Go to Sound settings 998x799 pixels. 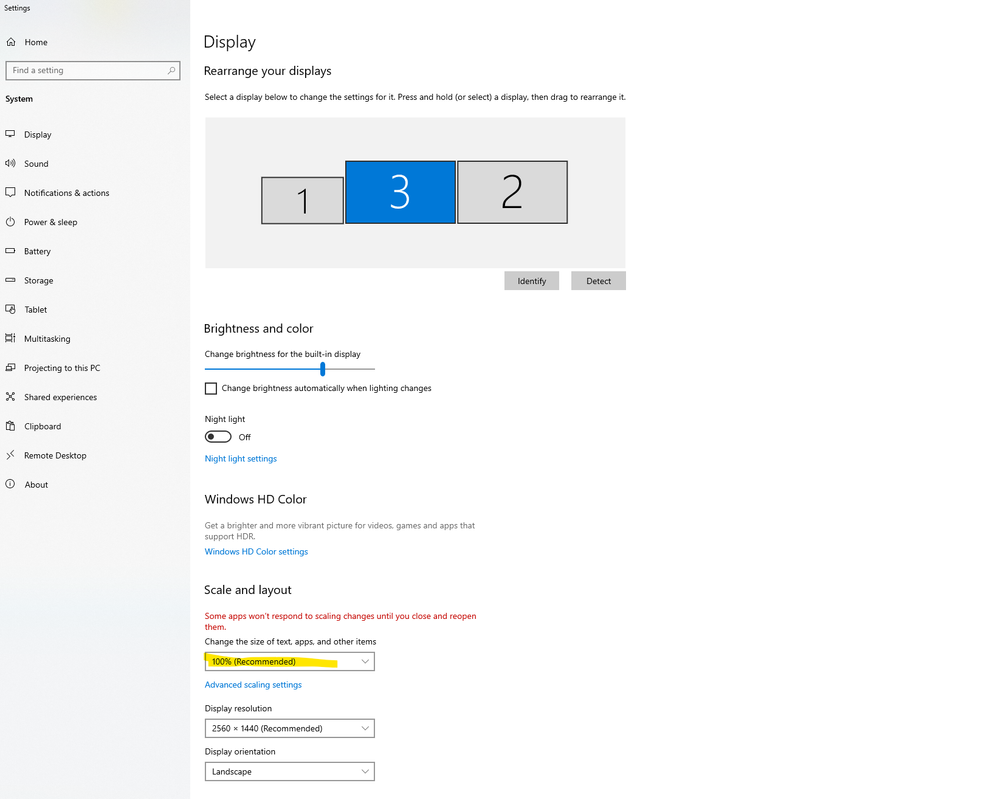[36, 164]
